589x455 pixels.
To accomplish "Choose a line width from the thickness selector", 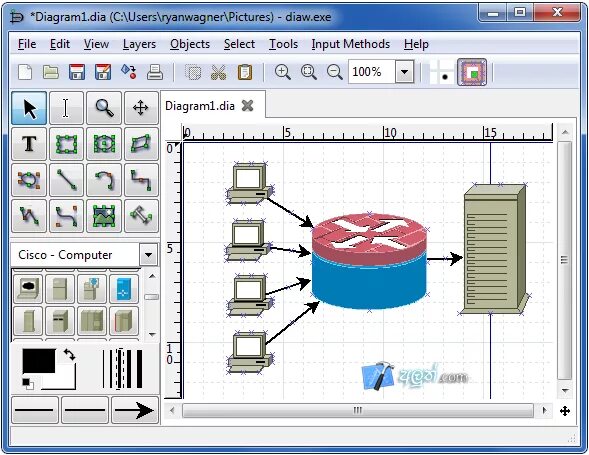I will coord(122,369).
